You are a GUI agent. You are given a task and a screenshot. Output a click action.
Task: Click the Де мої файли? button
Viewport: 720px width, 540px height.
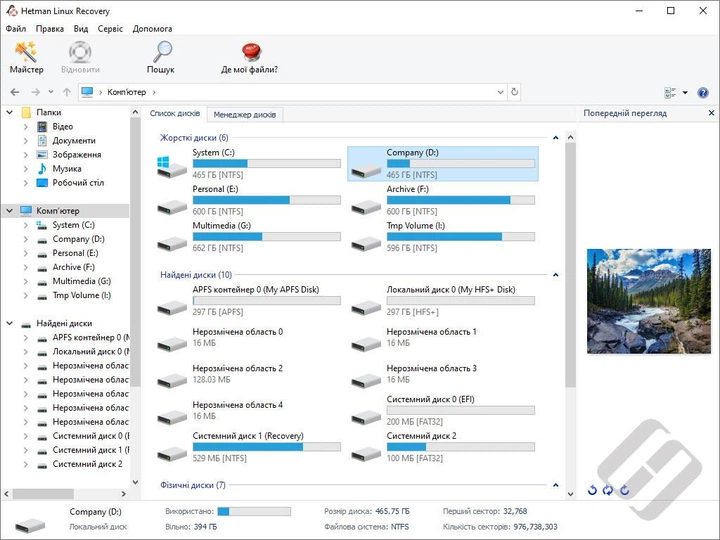pyautogui.click(x=249, y=57)
